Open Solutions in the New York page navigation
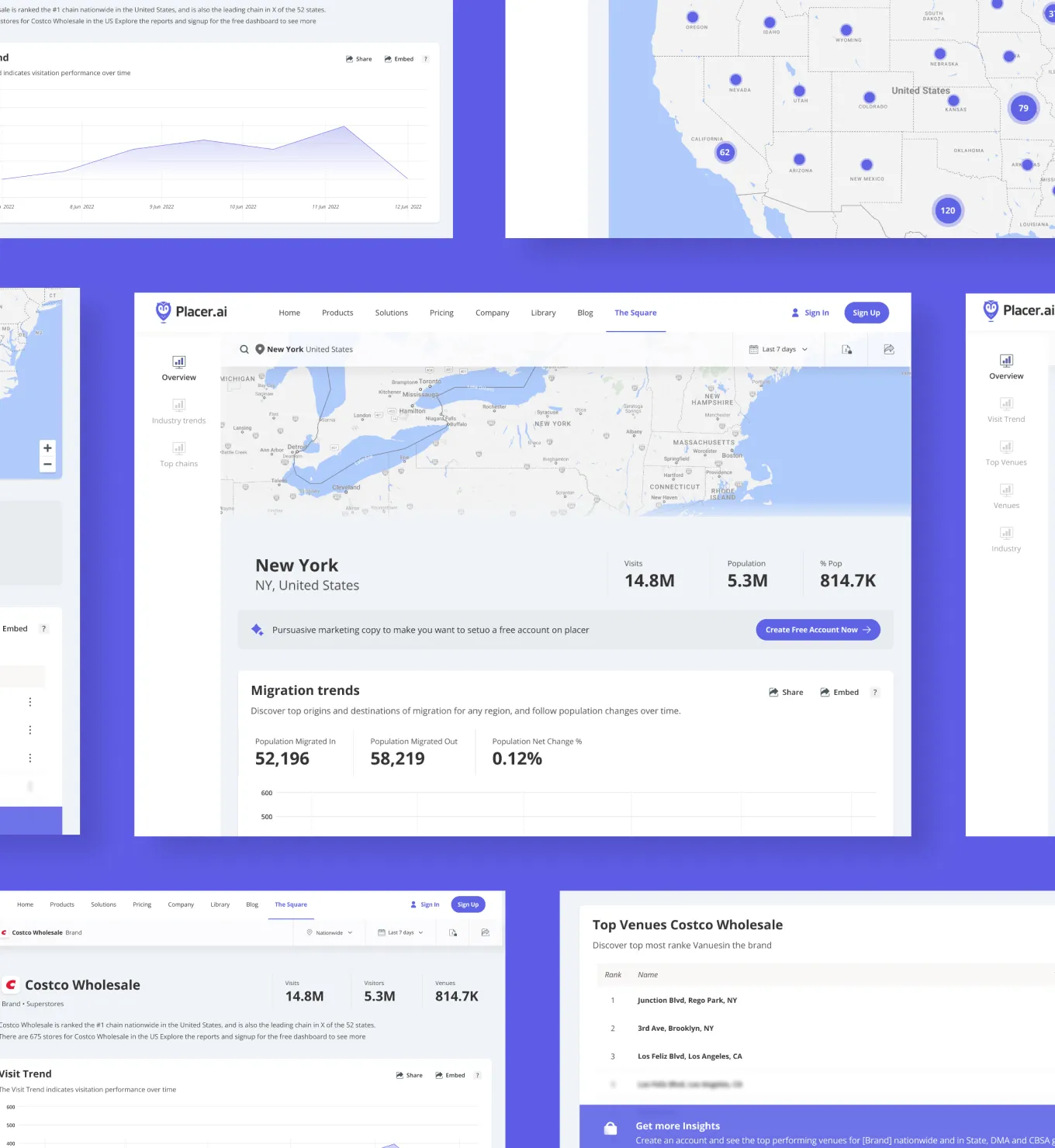1055x1148 pixels. point(392,313)
